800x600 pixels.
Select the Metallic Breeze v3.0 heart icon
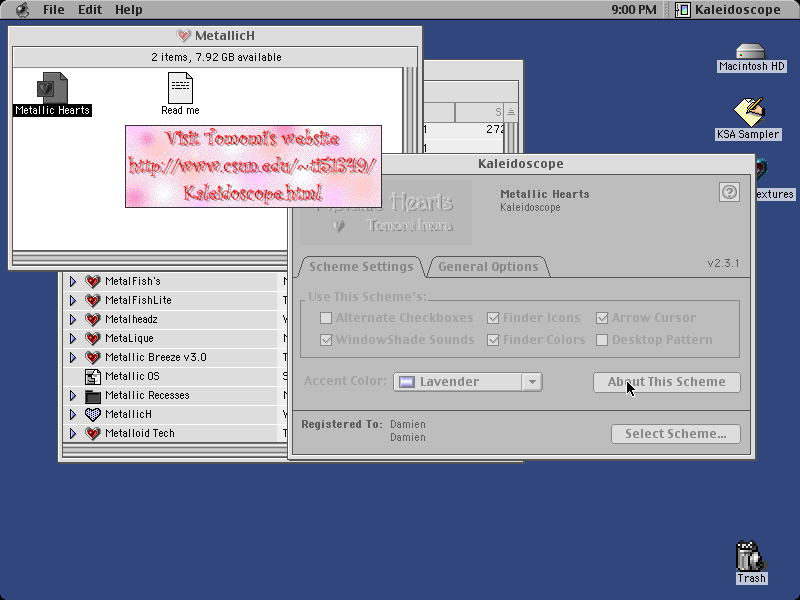[92, 357]
